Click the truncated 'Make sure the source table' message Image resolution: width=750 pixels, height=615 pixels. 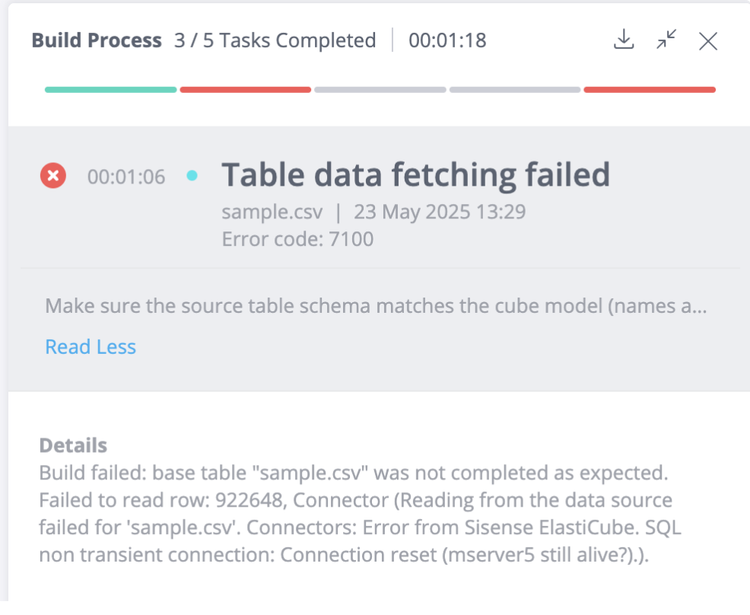click(376, 306)
